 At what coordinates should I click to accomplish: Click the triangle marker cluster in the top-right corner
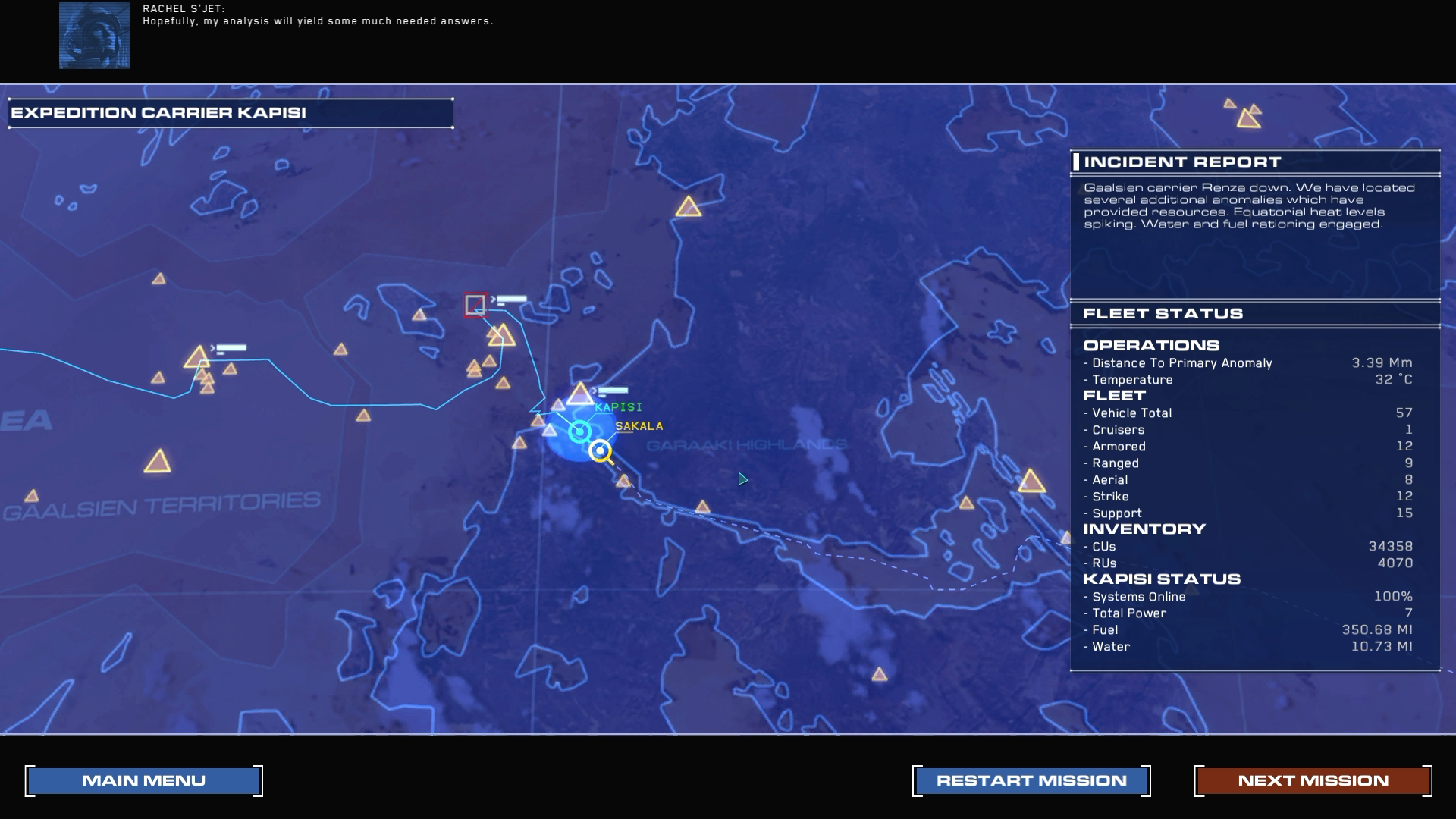pos(1247,117)
